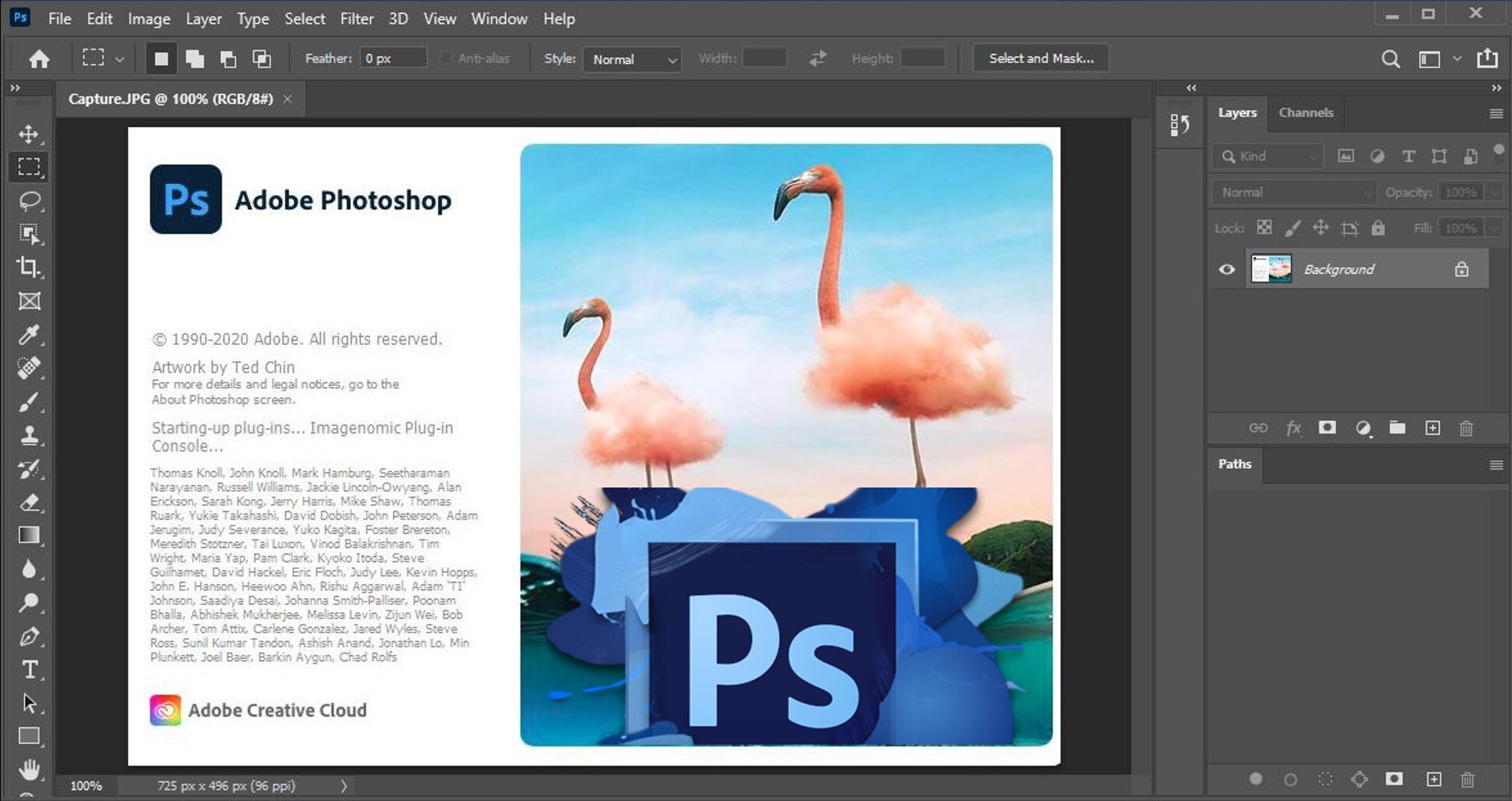The width and height of the screenshot is (1512, 801).
Task: Select the Blur tool
Action: pos(29,569)
